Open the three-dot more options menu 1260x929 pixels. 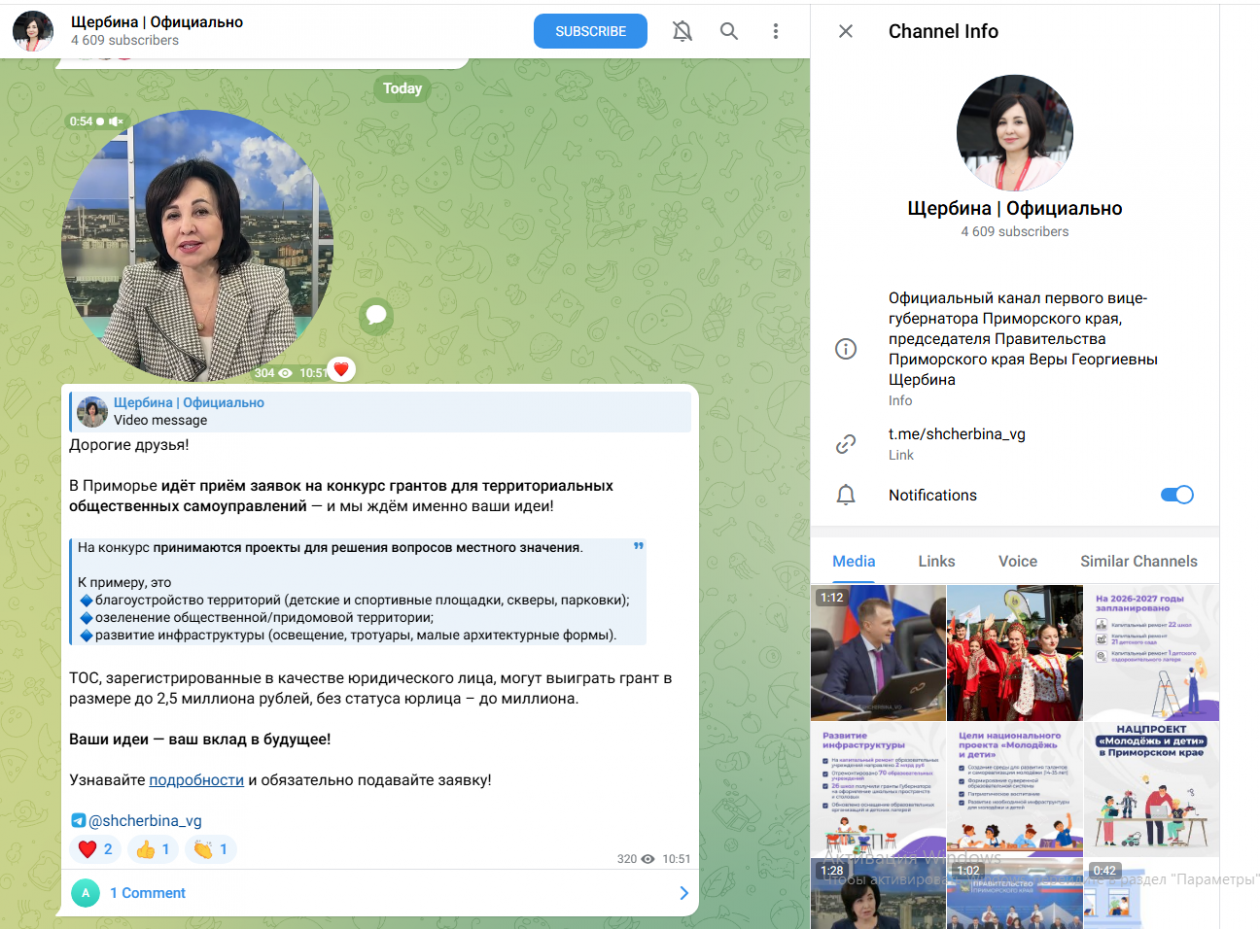tap(775, 31)
